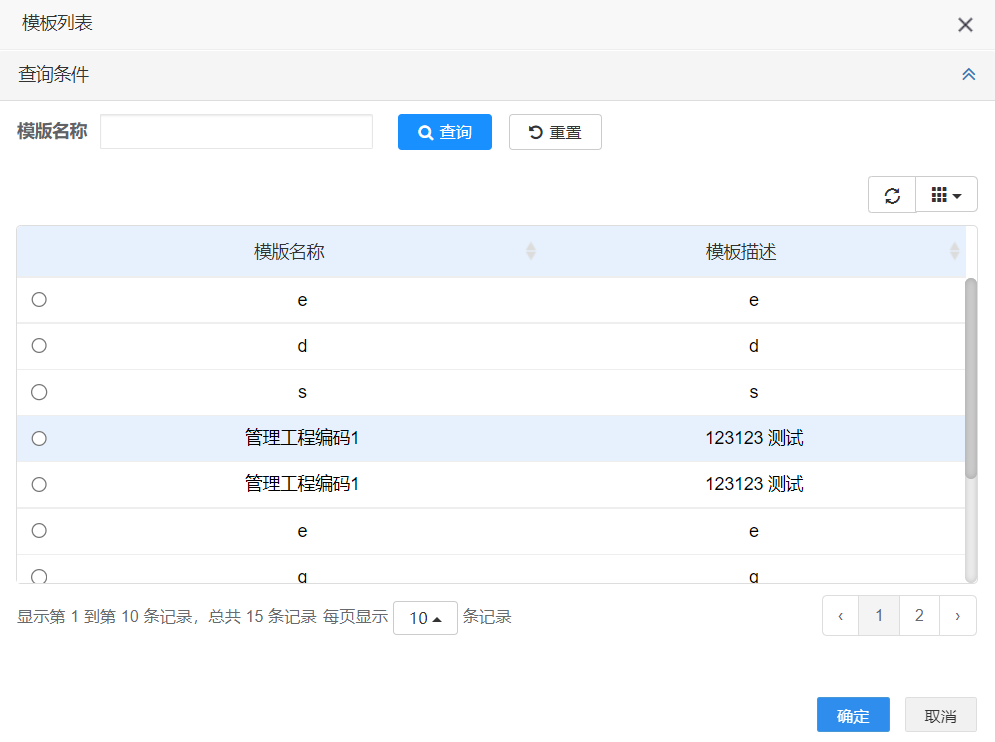Click the next page arrow

(958, 616)
